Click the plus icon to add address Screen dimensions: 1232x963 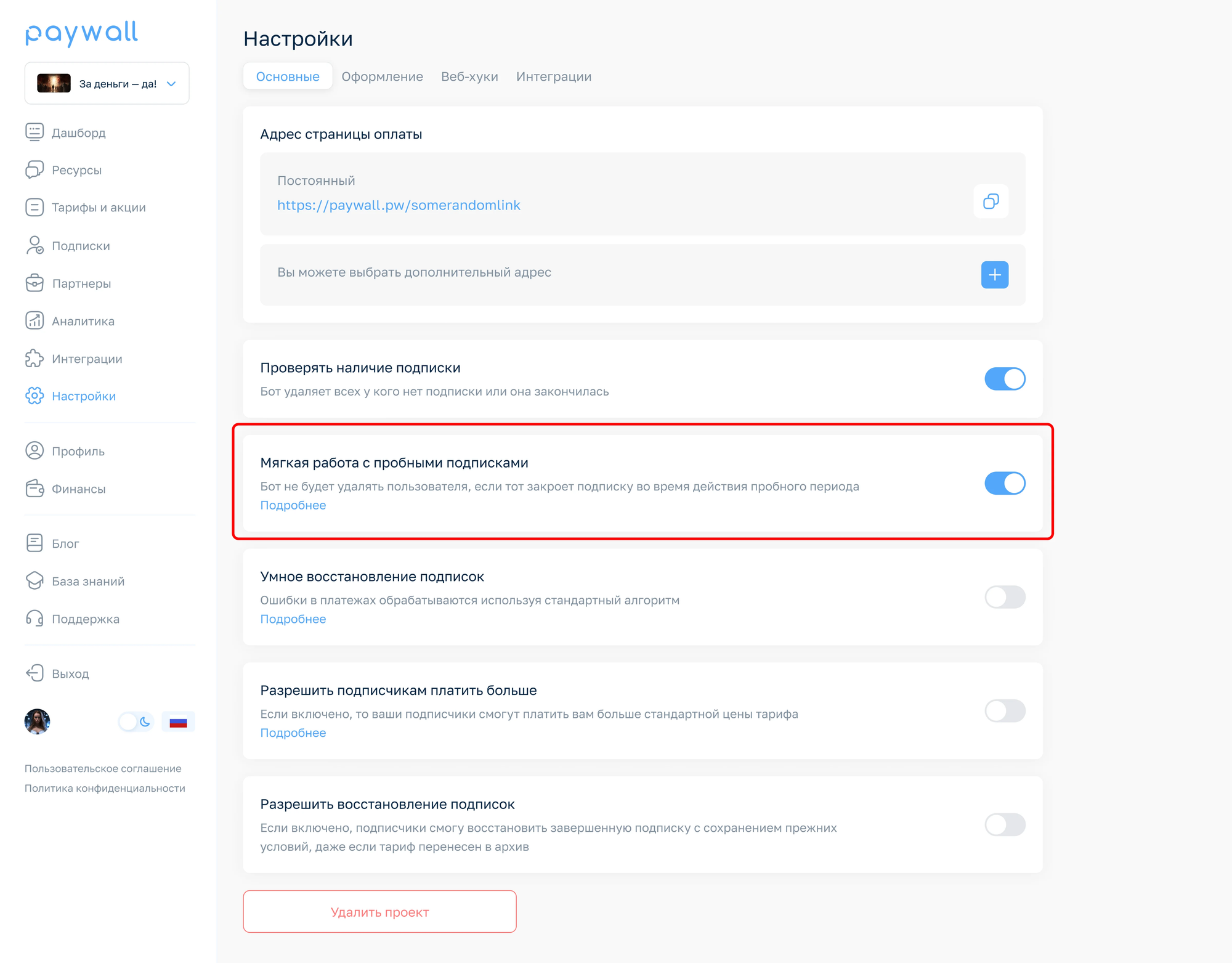click(994, 275)
